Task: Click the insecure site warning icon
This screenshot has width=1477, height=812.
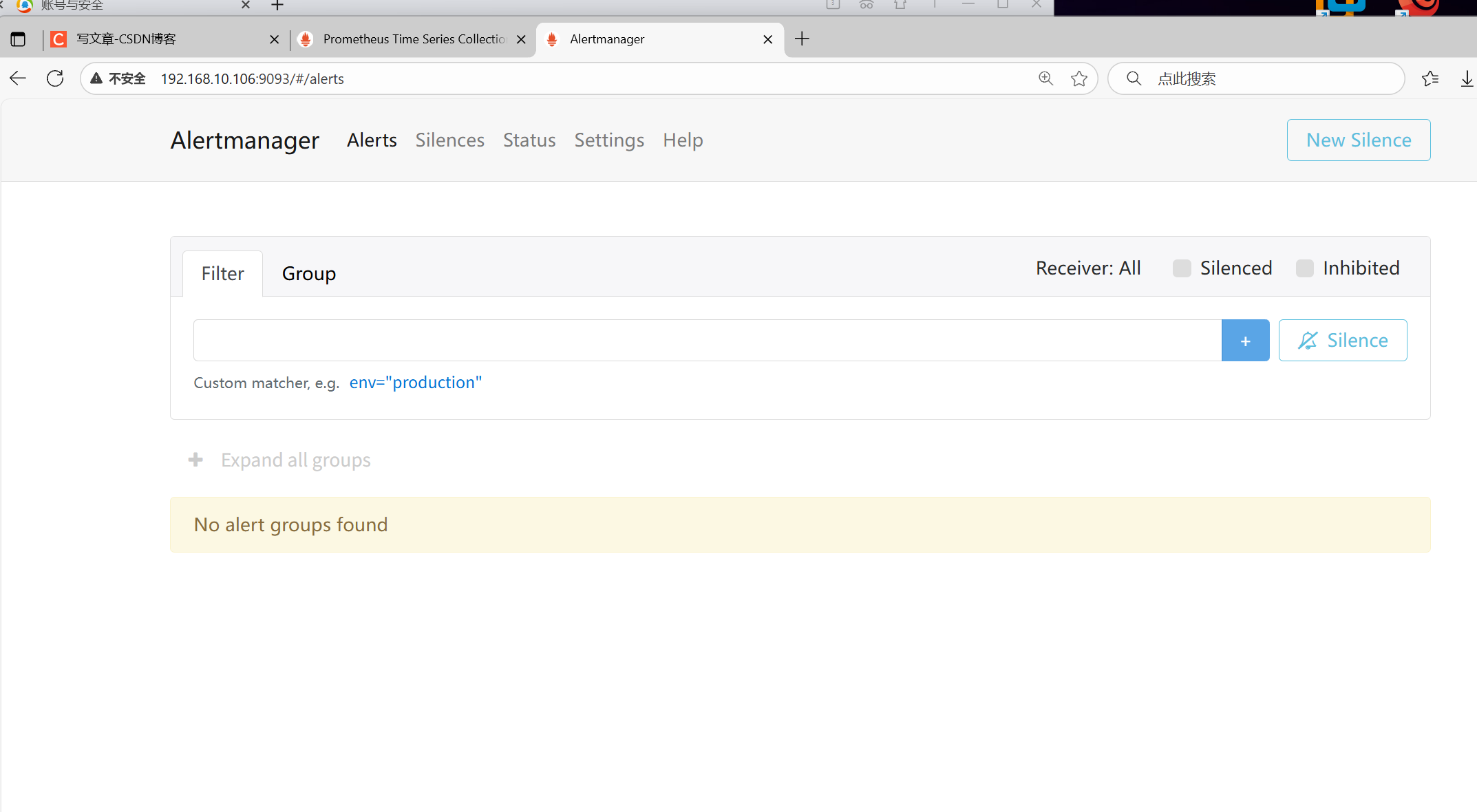Action: 96,78
